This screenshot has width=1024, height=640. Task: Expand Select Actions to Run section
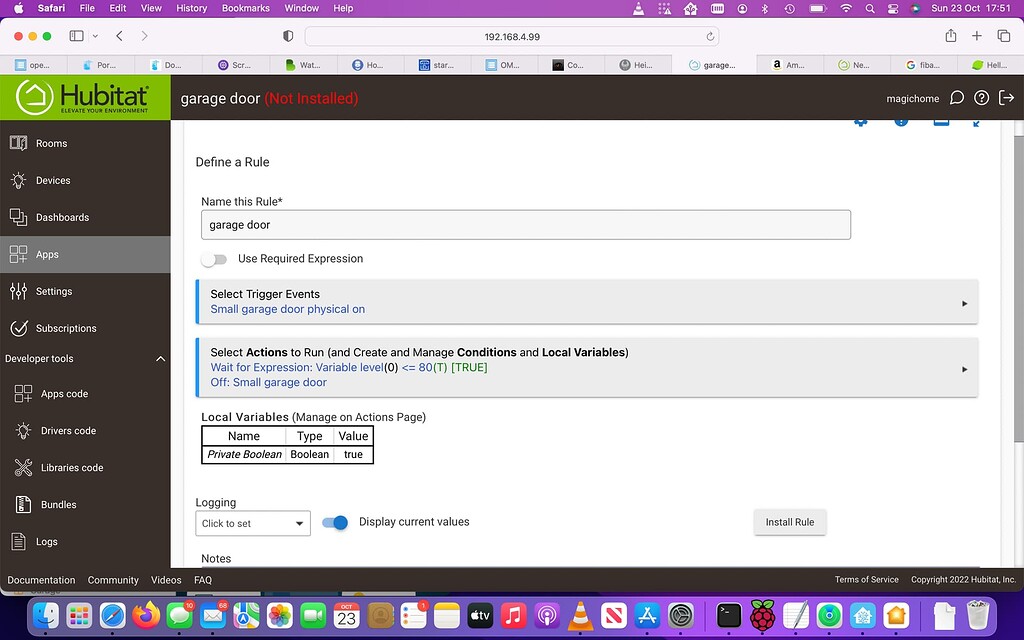click(x=586, y=367)
